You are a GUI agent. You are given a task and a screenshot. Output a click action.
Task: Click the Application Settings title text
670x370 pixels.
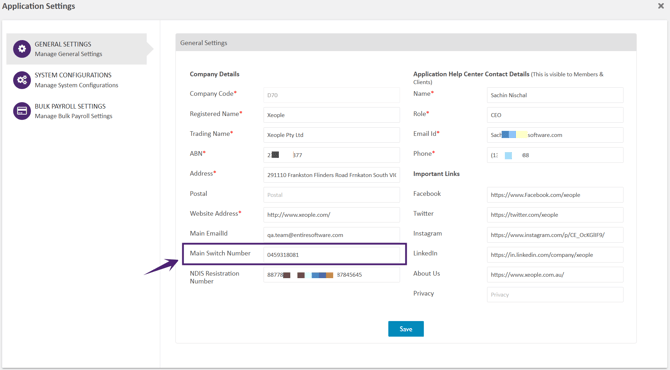(38, 6)
